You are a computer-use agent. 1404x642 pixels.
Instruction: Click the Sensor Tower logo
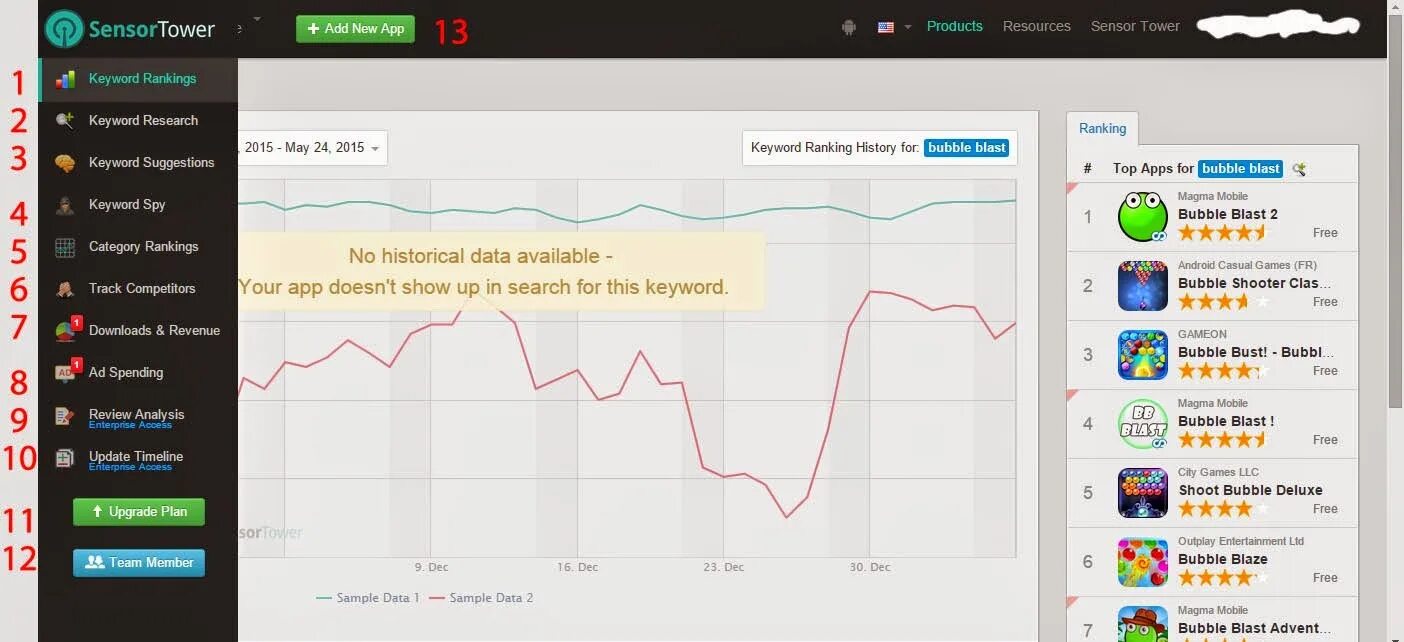coord(130,28)
